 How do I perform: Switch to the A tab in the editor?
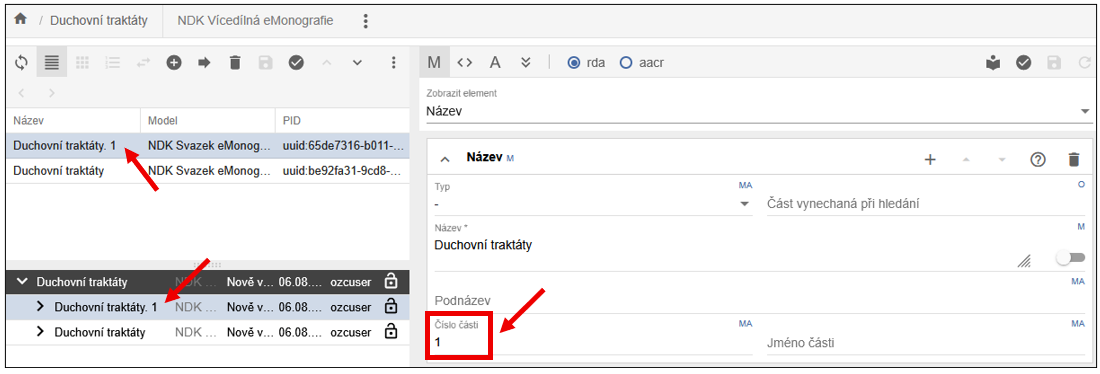pos(495,62)
